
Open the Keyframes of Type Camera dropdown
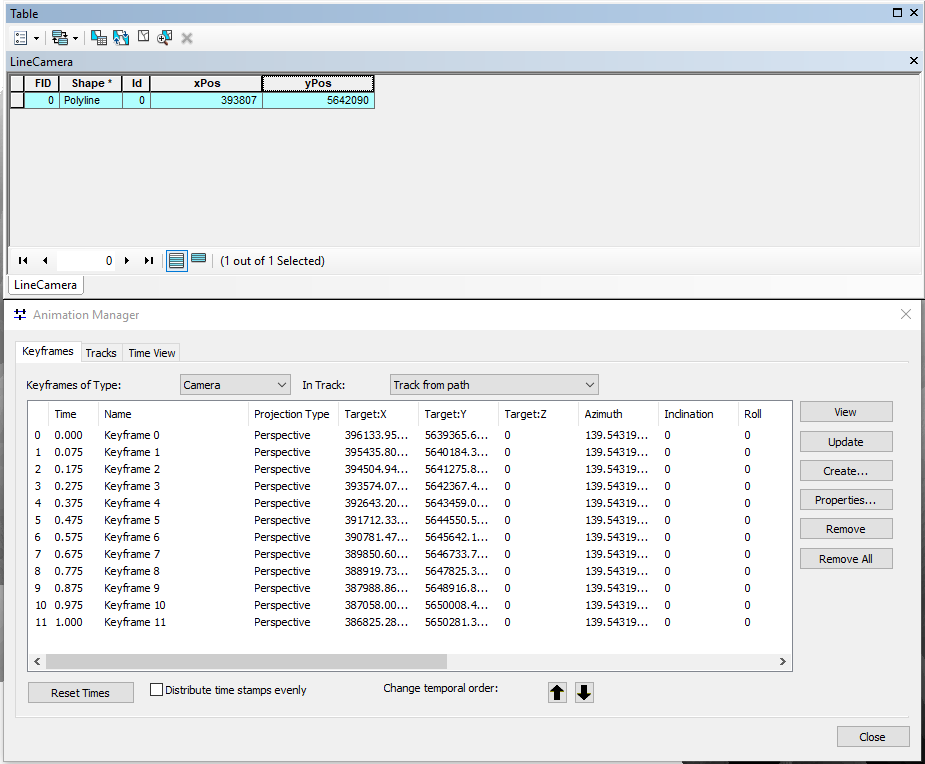[x=235, y=385]
